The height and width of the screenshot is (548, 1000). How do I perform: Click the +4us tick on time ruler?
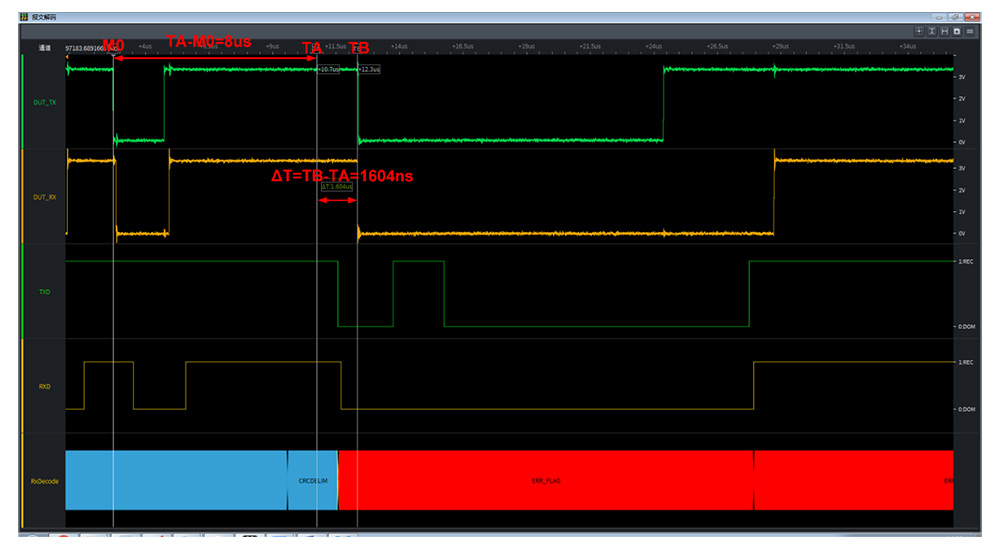tap(145, 47)
